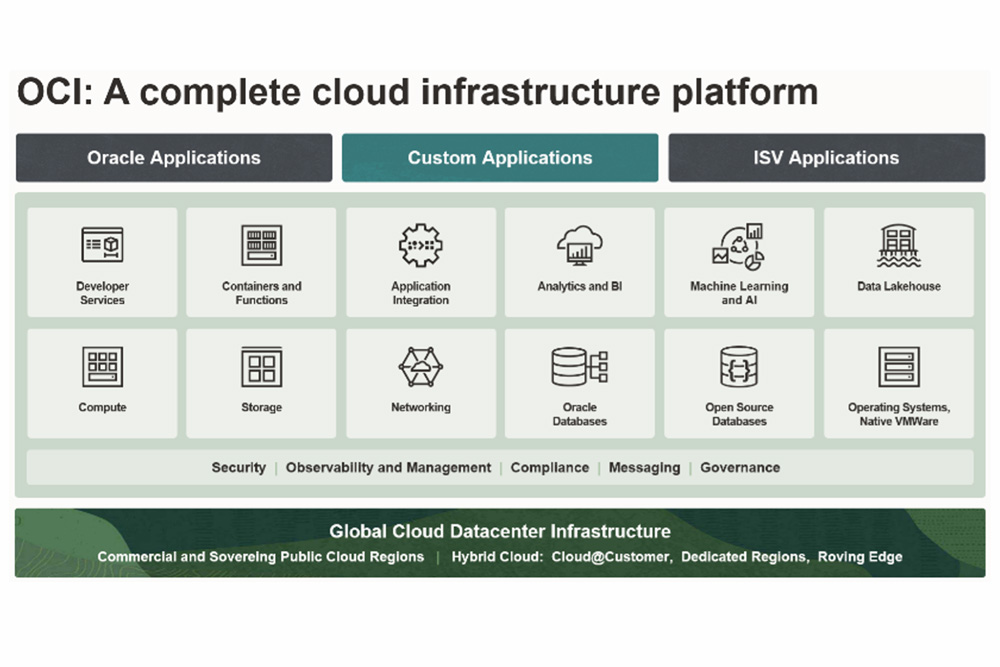
Task: Click the Open Source Databases cylinder icon
Action: [x=739, y=368]
